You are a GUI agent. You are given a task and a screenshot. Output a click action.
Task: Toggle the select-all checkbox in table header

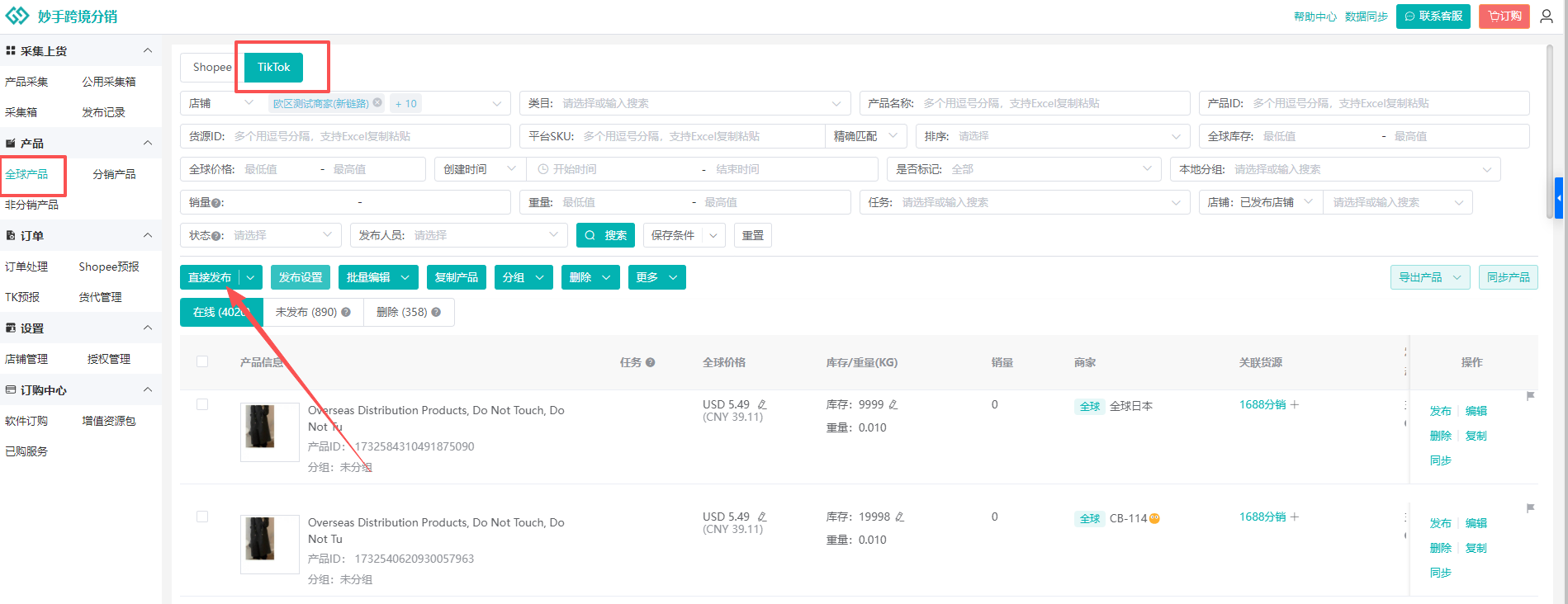(x=202, y=361)
